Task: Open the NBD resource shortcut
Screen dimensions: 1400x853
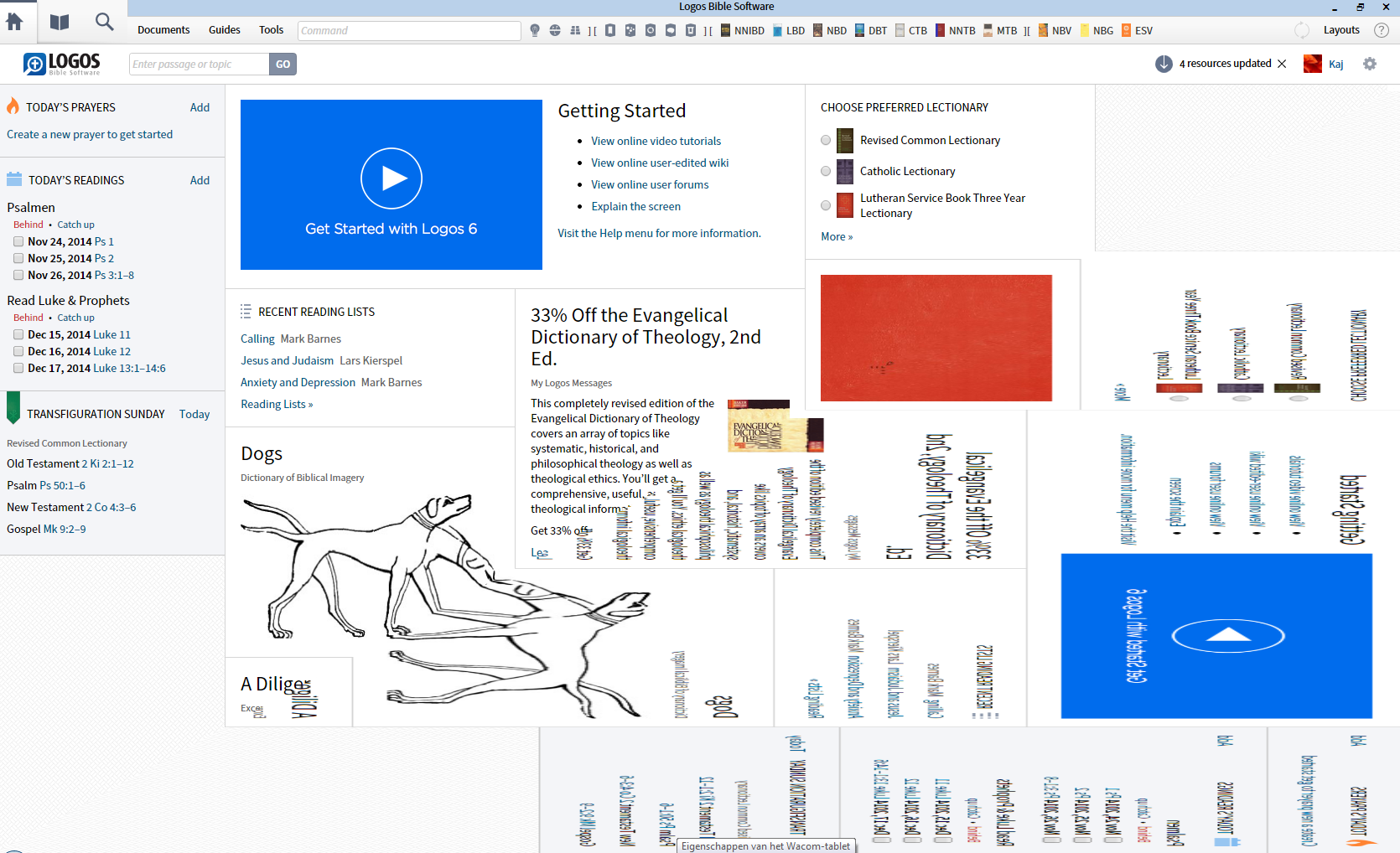Action: click(x=830, y=30)
